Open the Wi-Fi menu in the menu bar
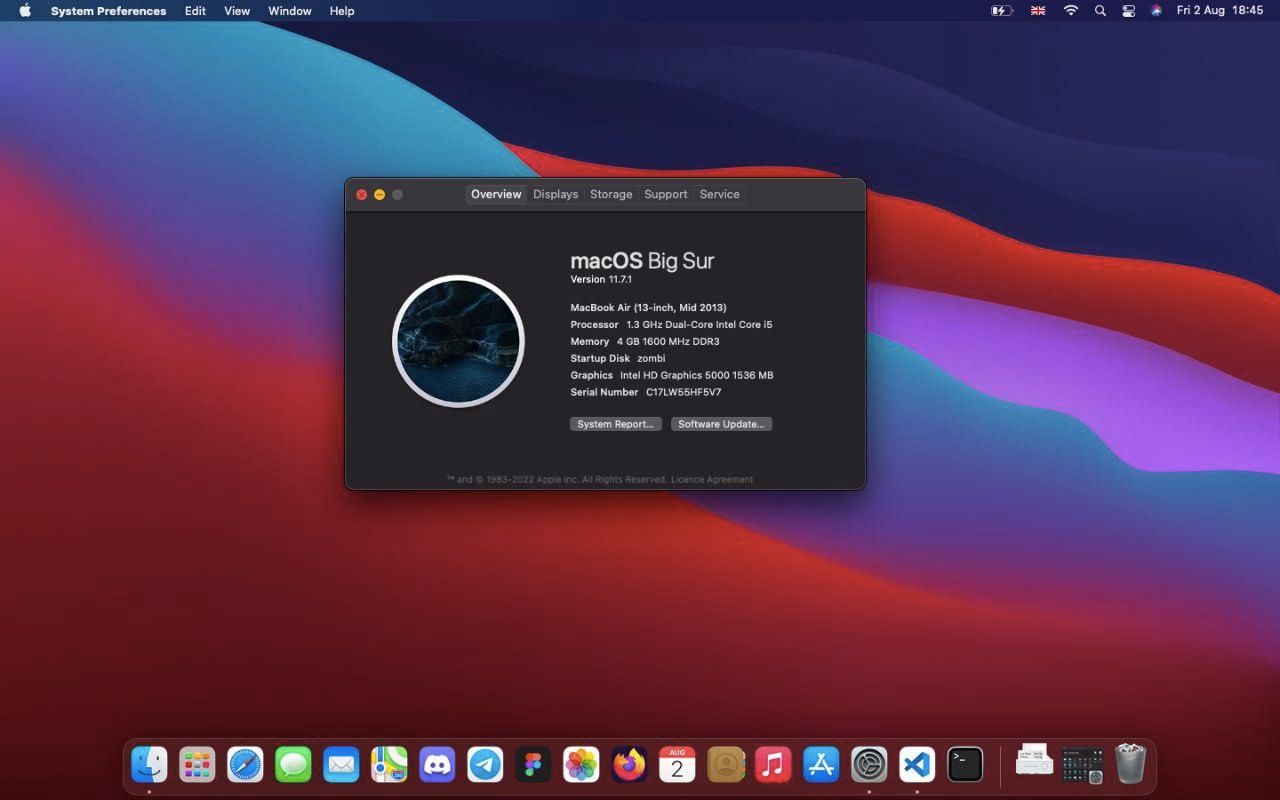 pyautogui.click(x=1071, y=11)
